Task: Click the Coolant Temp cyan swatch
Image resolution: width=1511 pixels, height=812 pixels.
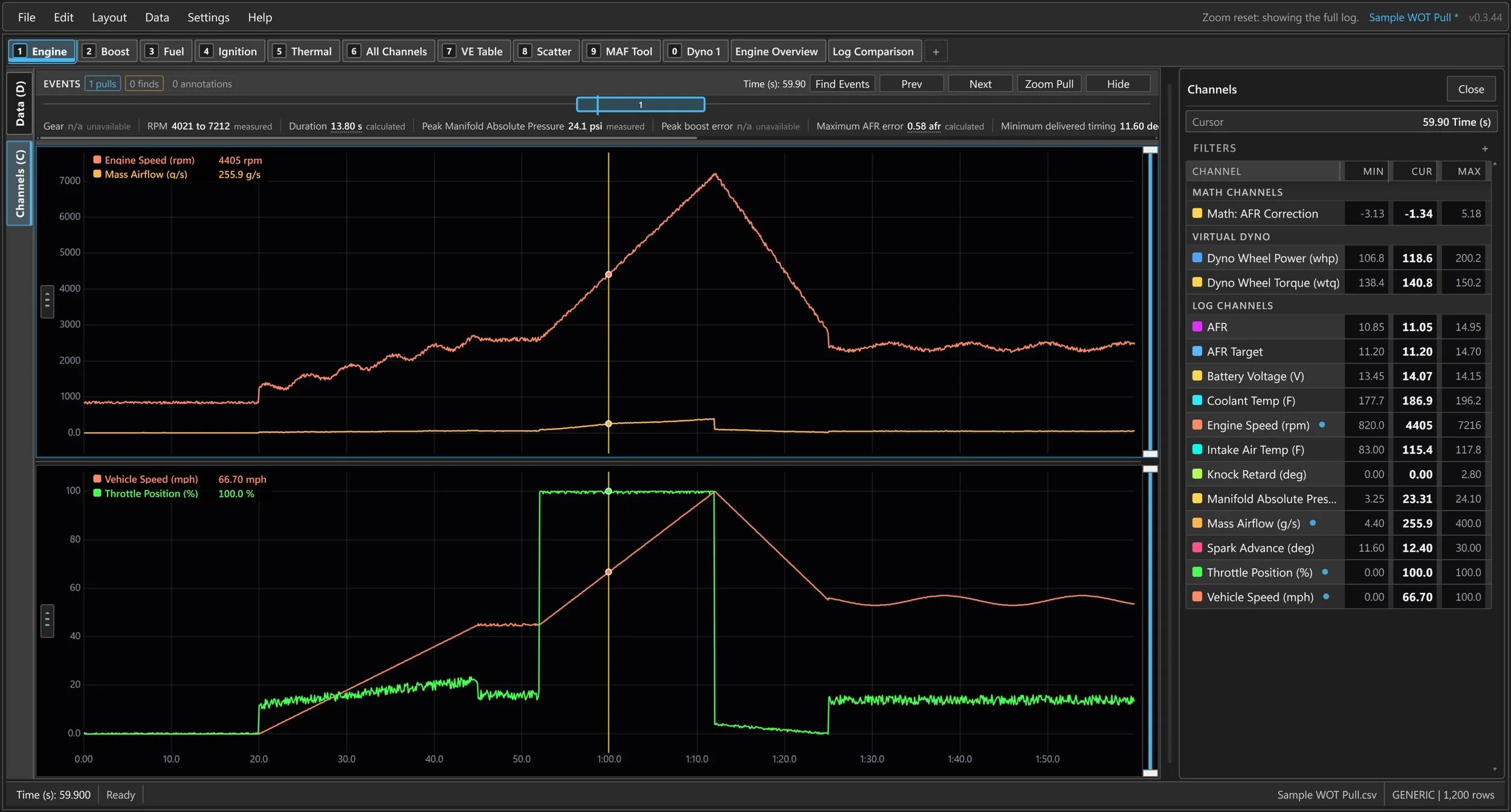Action: click(x=1197, y=400)
